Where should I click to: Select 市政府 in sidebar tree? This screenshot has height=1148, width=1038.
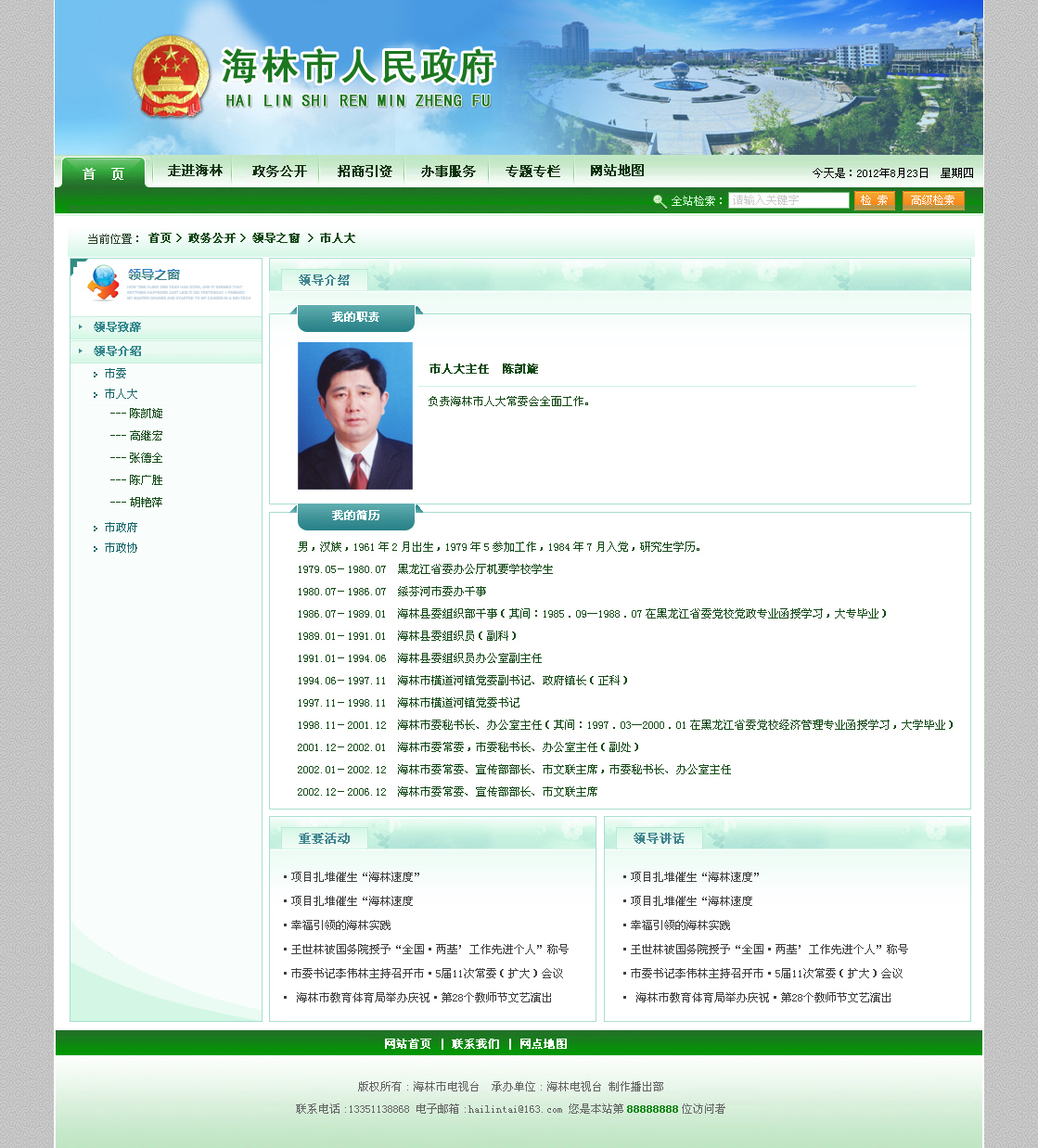[121, 528]
